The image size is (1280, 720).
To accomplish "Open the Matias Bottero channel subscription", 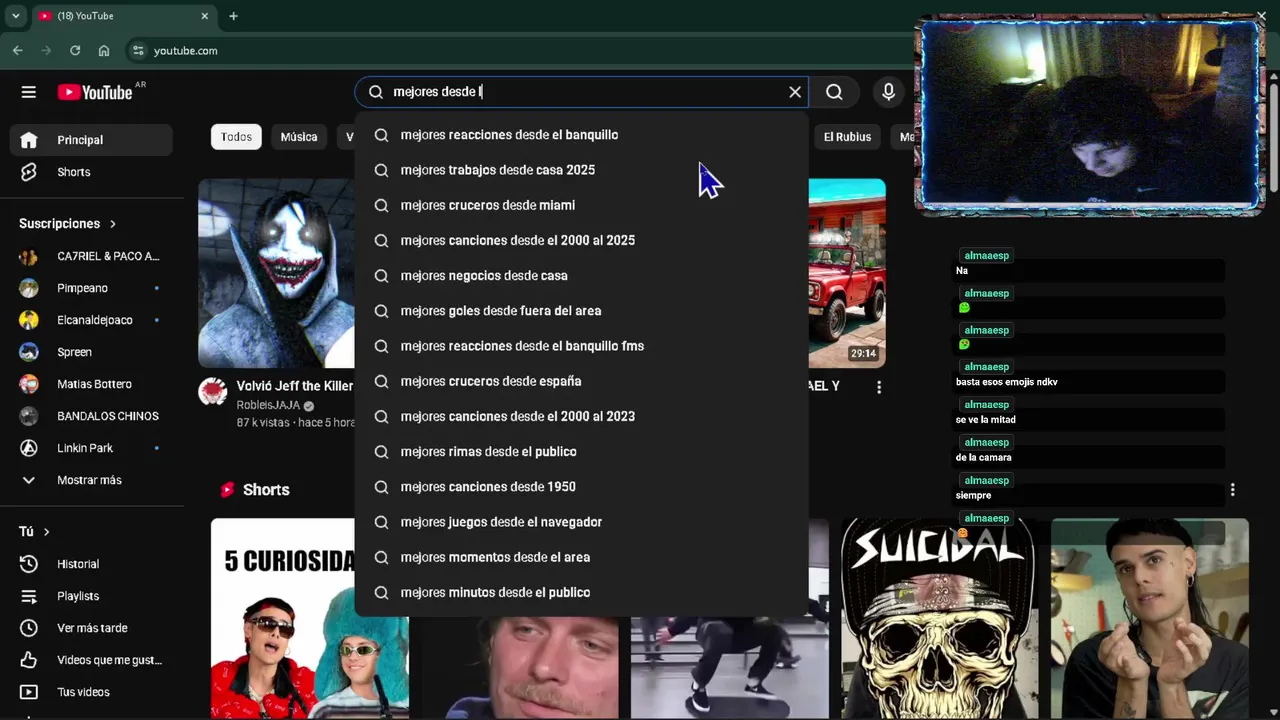I will pos(91,384).
